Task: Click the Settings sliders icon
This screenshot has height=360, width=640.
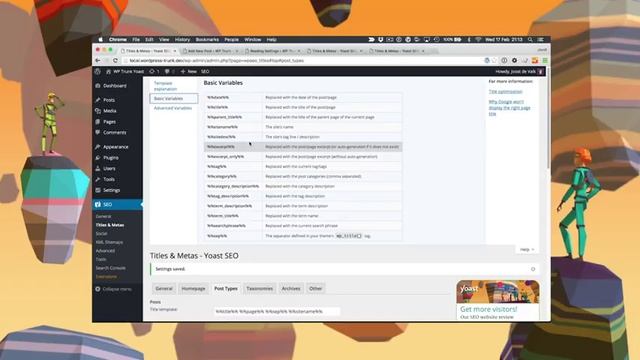Action: pos(98,190)
